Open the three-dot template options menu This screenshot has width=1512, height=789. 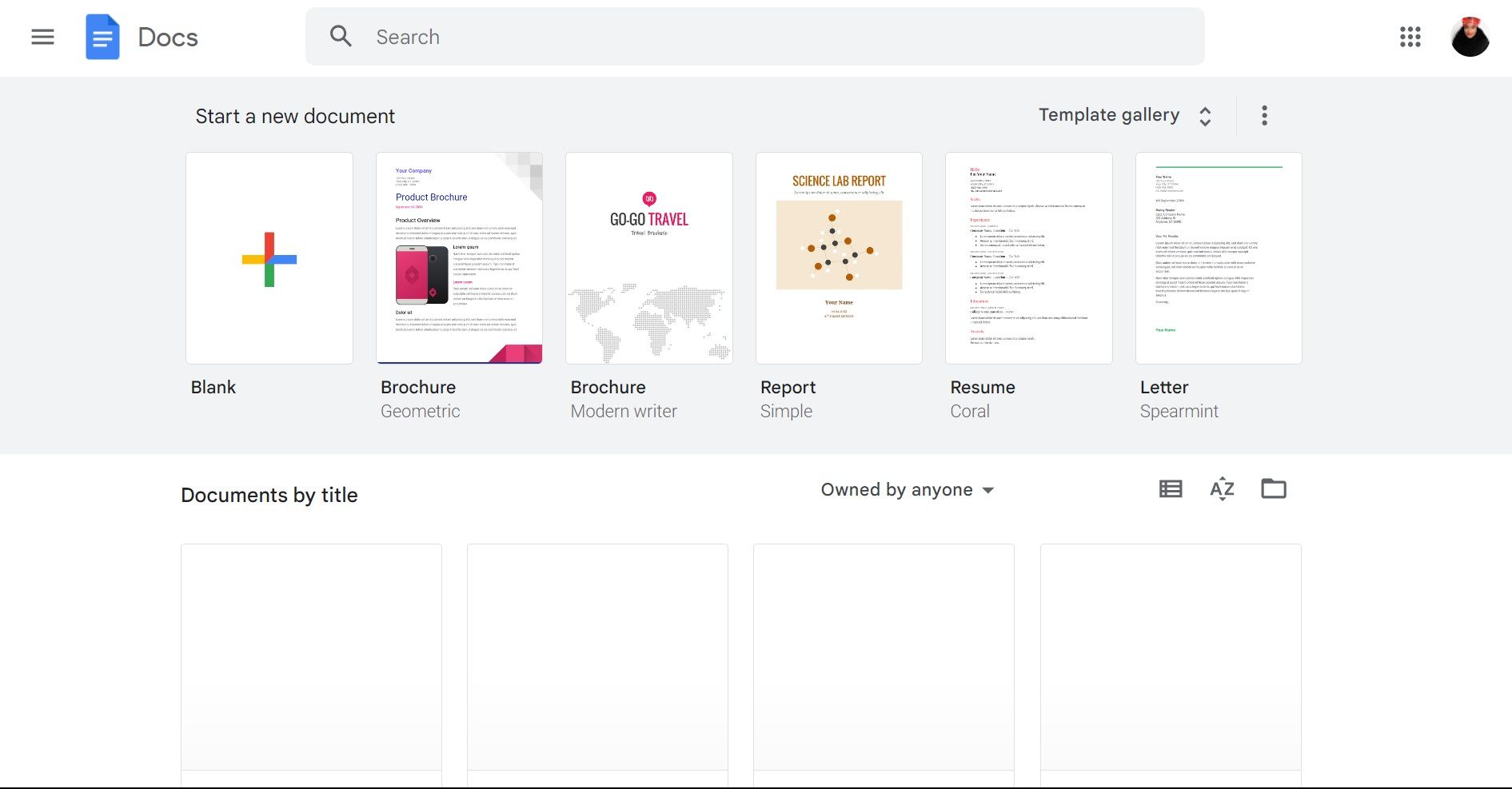click(1264, 115)
